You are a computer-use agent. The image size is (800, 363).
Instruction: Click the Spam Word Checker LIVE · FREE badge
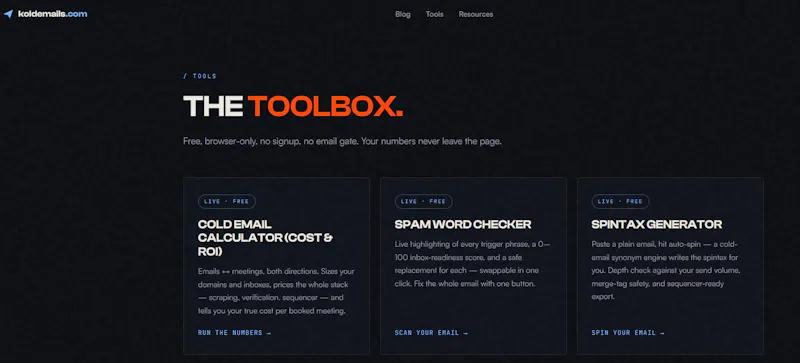pos(423,201)
